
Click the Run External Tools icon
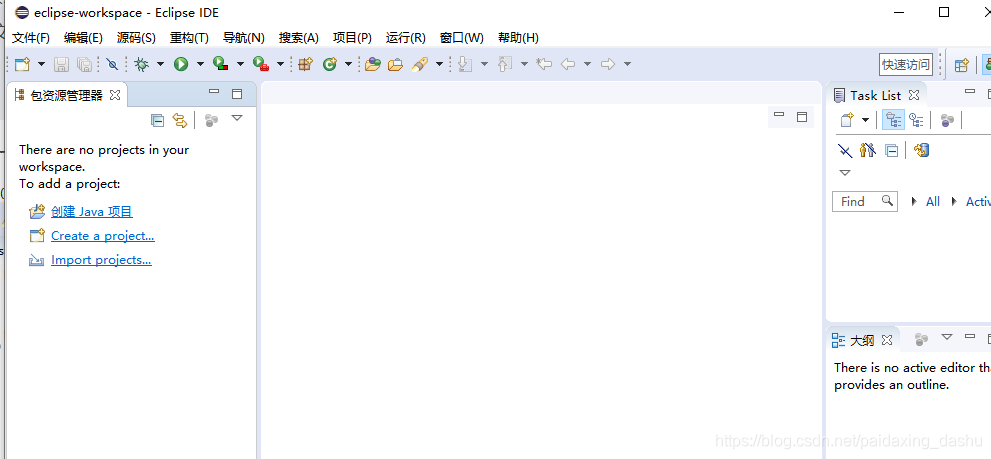(261, 64)
